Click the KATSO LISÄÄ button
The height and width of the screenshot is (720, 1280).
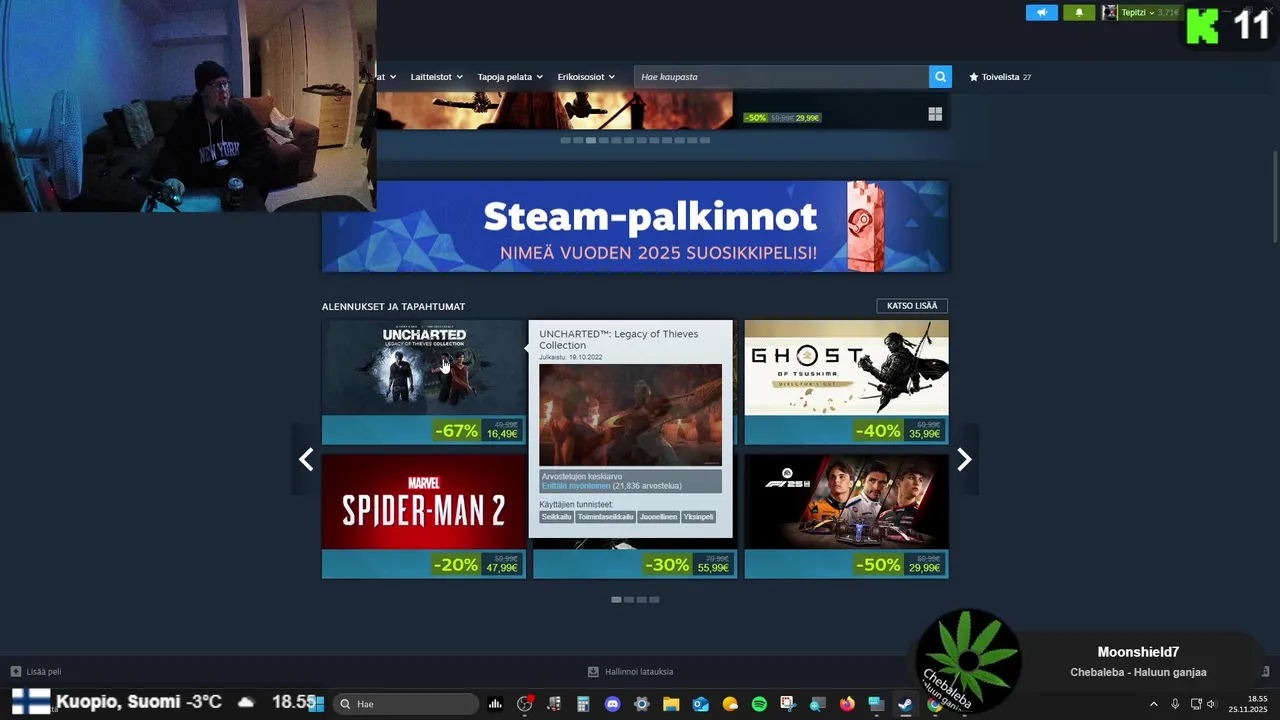pos(912,306)
